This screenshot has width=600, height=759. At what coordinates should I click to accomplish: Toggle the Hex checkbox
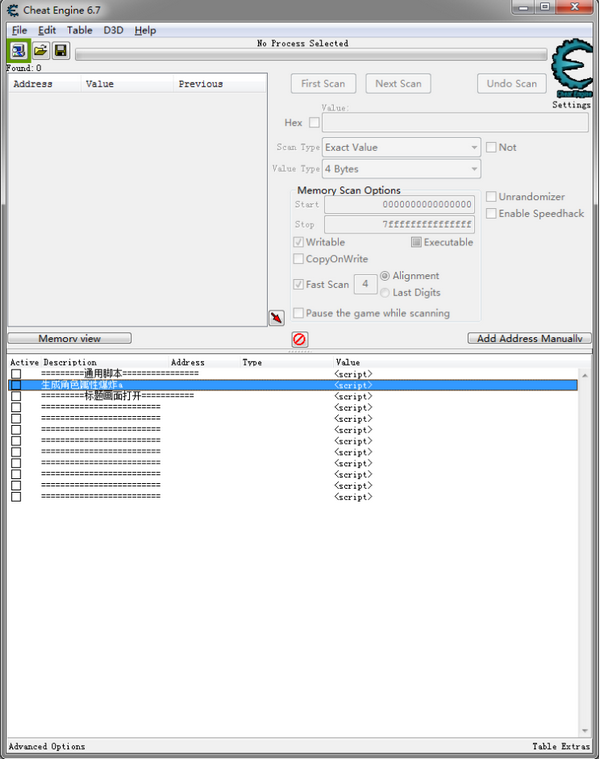click(x=315, y=122)
